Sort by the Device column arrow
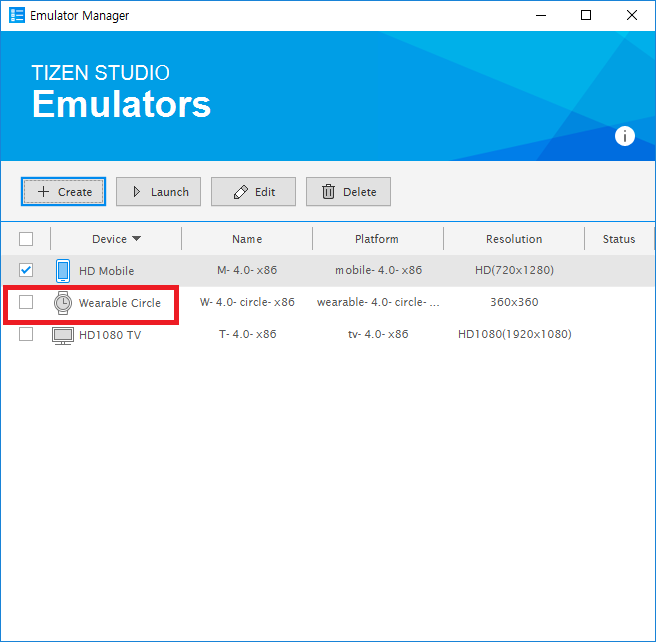 136,239
